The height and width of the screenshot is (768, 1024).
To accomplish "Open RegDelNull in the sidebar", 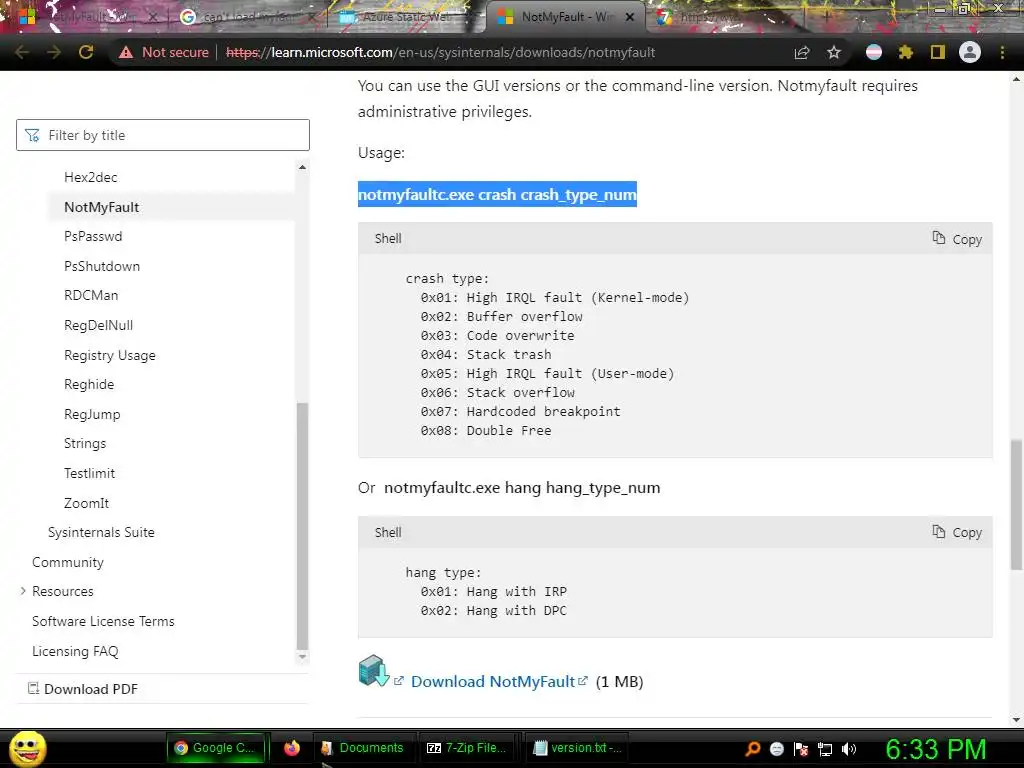I will 99,325.
